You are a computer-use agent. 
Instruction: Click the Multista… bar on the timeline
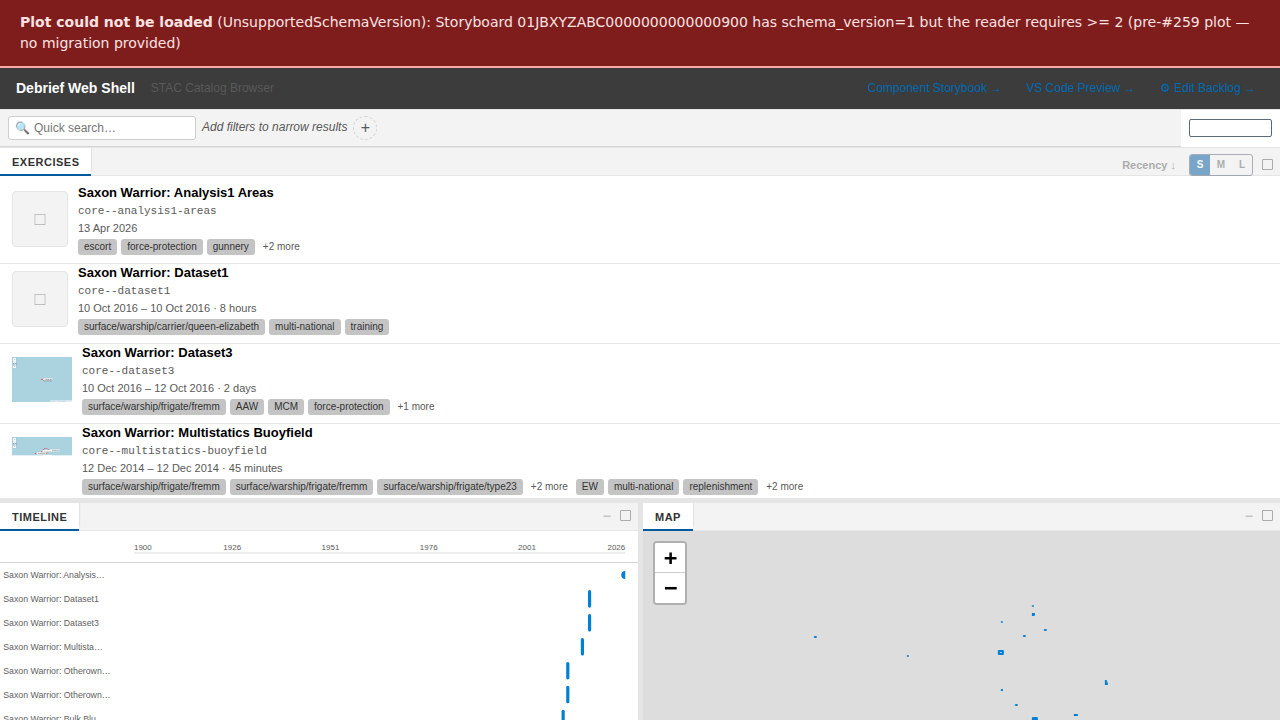[582, 647]
